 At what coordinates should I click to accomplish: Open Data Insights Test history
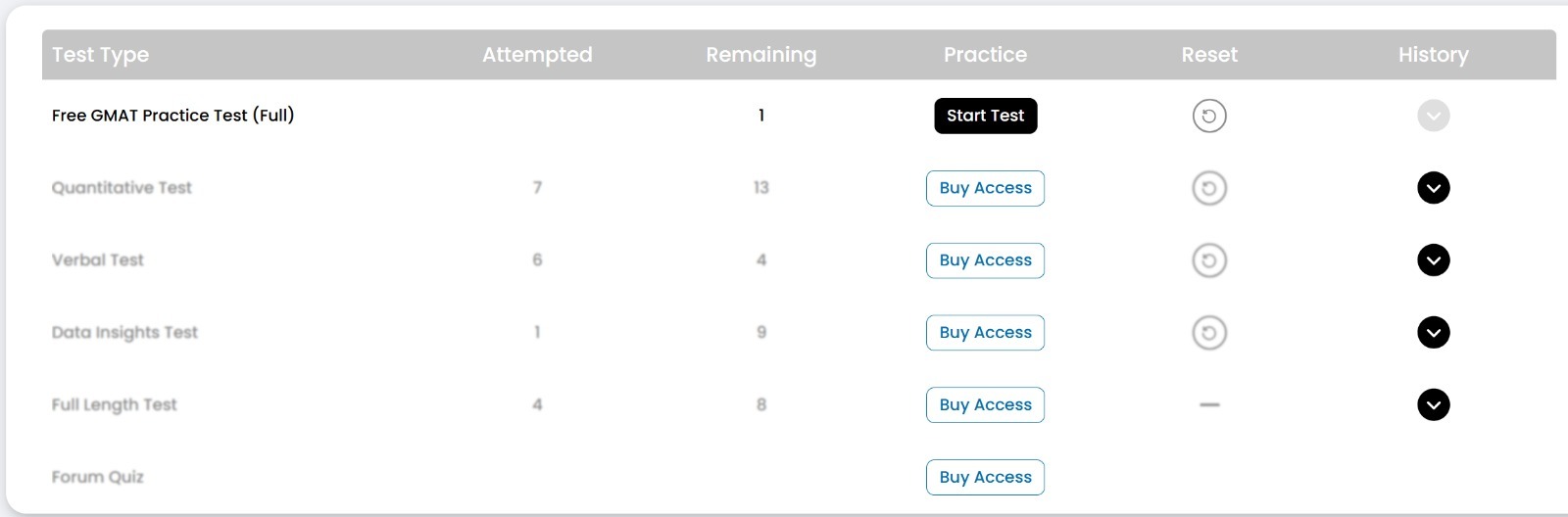tap(1434, 333)
